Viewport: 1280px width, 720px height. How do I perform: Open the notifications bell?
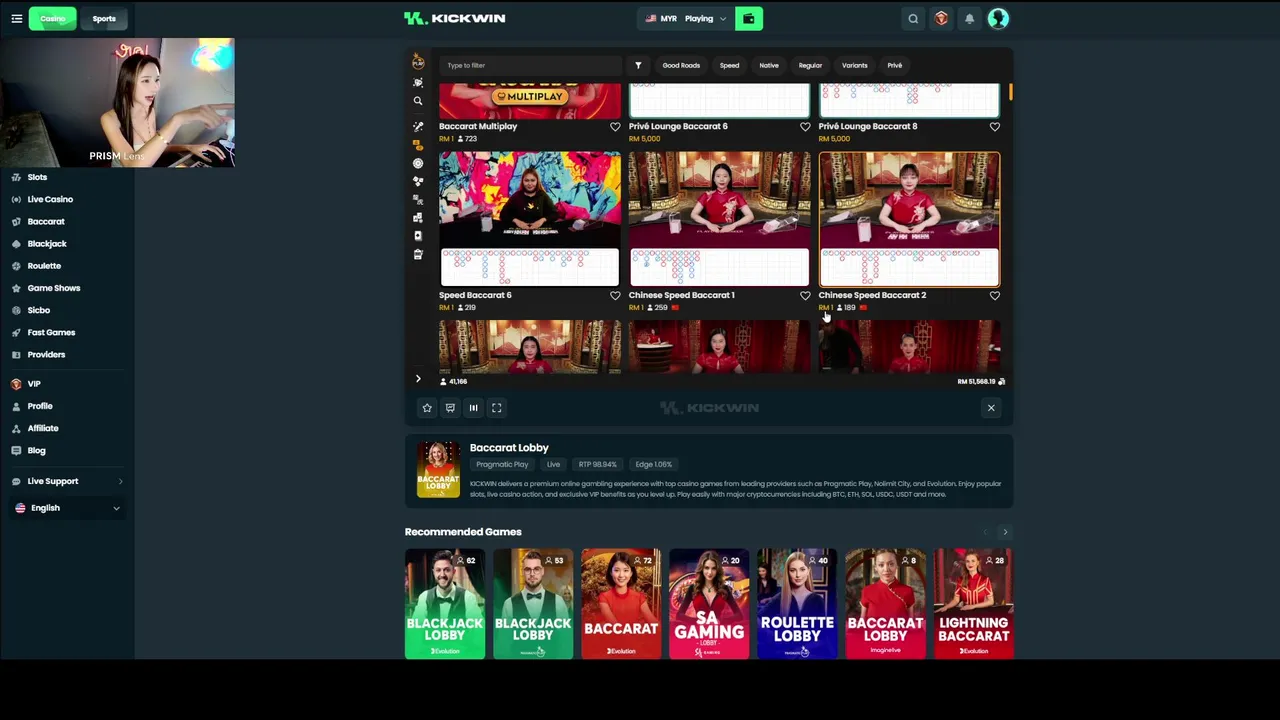[969, 18]
